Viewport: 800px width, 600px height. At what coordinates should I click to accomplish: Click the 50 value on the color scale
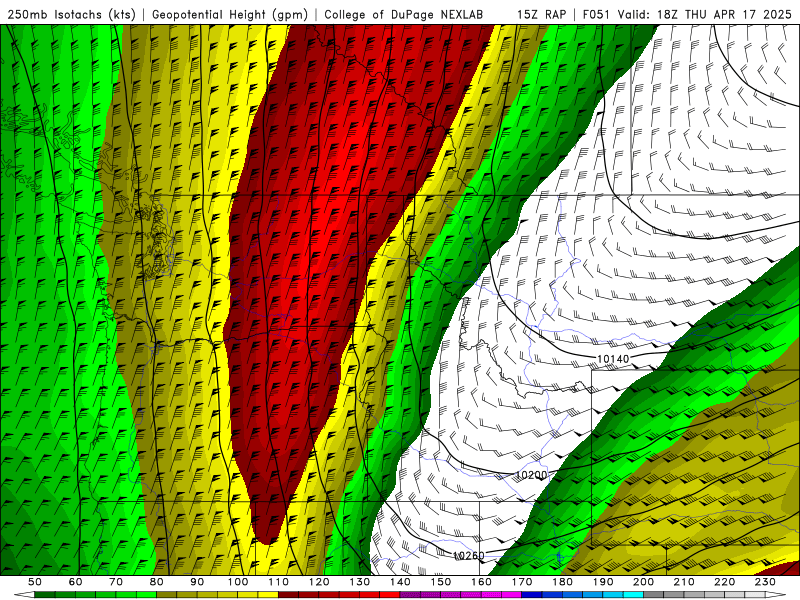[34, 582]
